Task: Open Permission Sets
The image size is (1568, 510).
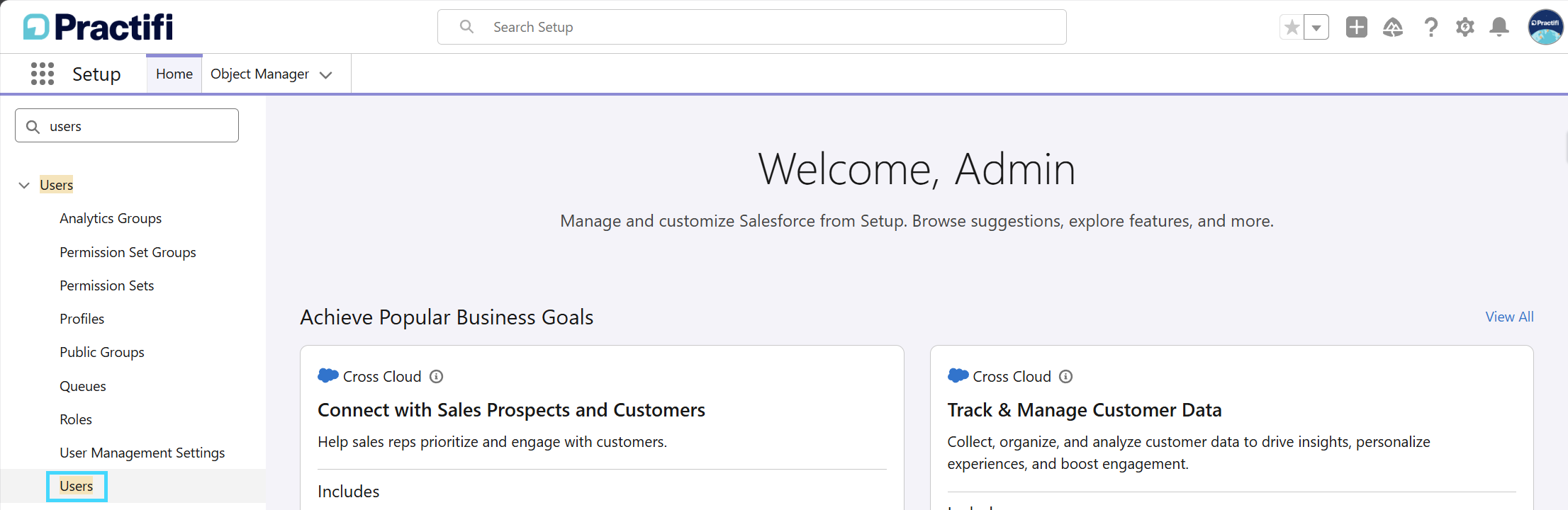Action: [x=107, y=285]
